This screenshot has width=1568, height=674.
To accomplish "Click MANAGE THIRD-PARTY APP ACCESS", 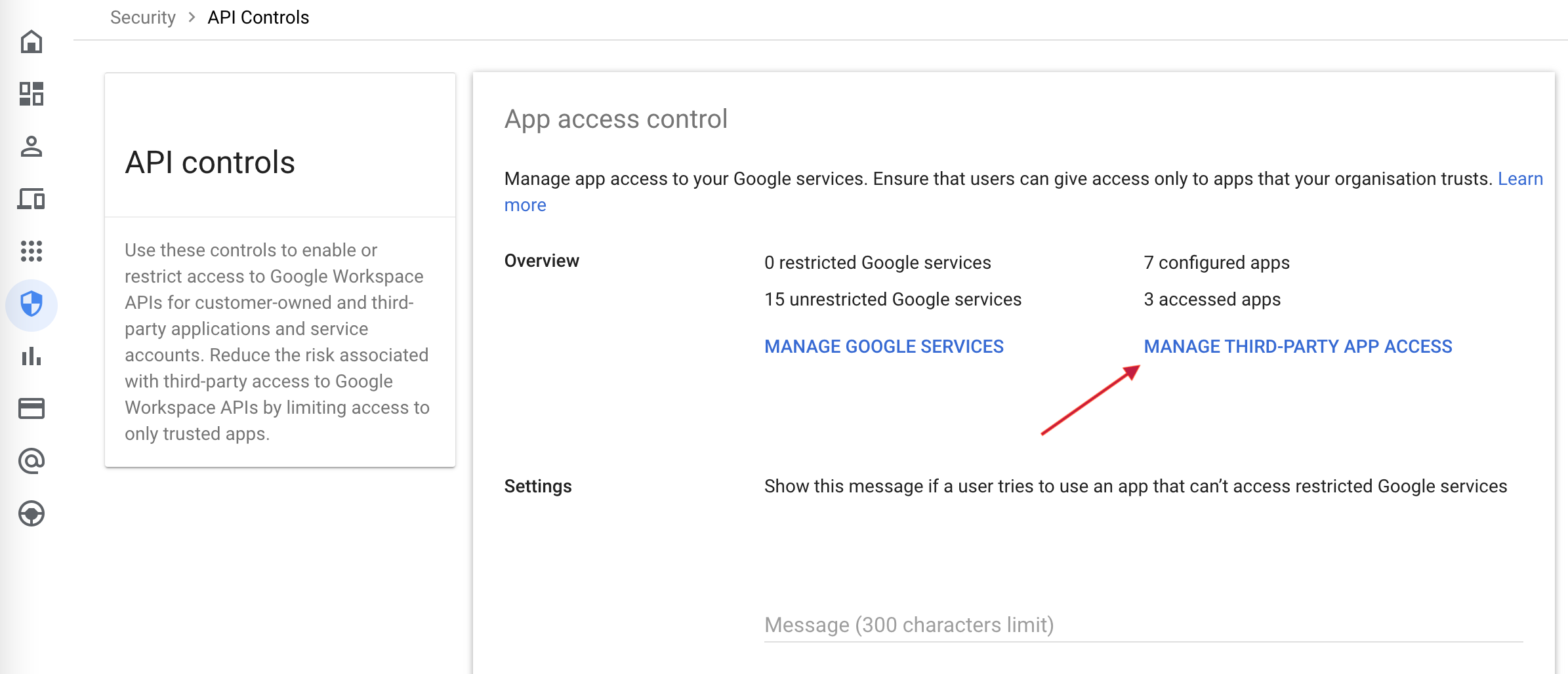I will 1298,346.
